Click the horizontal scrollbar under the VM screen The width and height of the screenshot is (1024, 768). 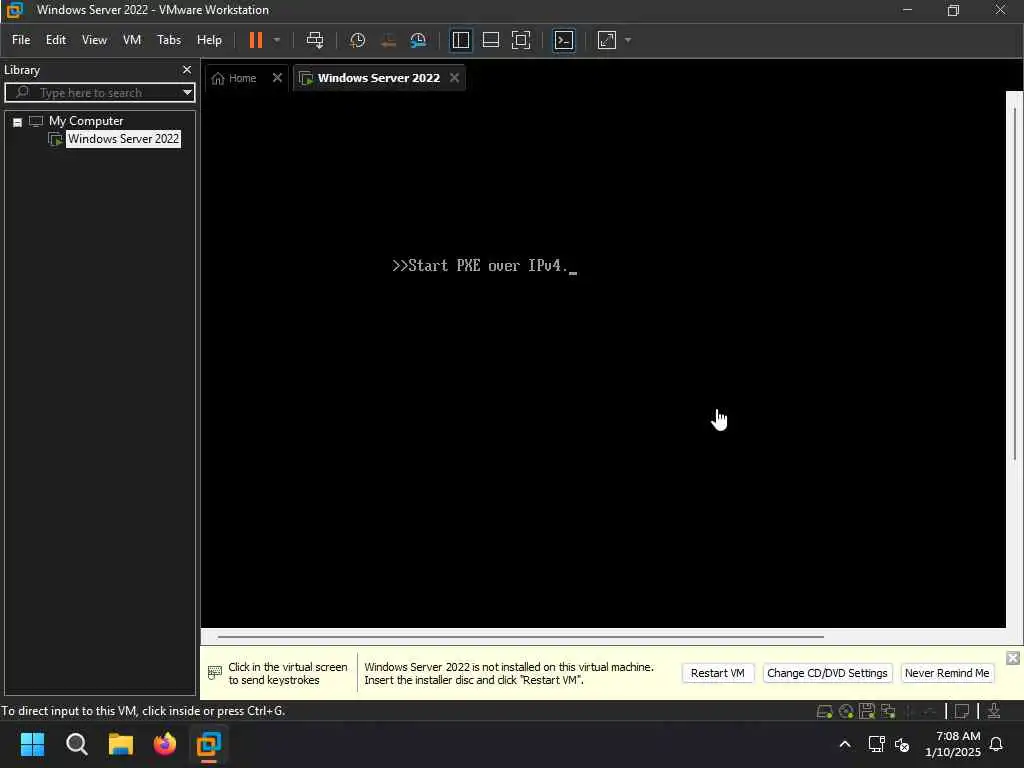tap(520, 636)
